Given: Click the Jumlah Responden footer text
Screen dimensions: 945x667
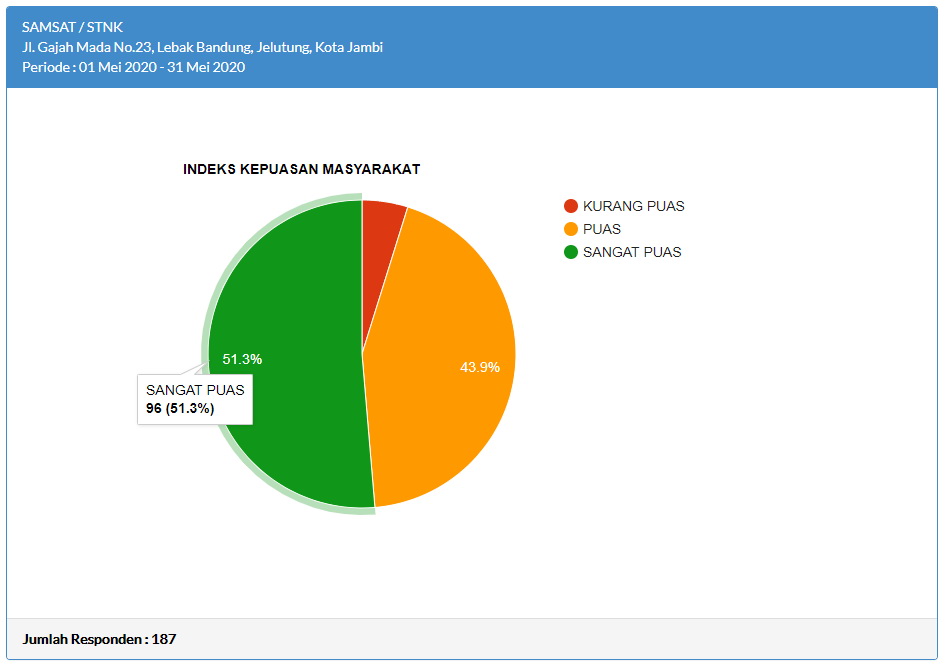Looking at the screenshot, I should pos(99,639).
